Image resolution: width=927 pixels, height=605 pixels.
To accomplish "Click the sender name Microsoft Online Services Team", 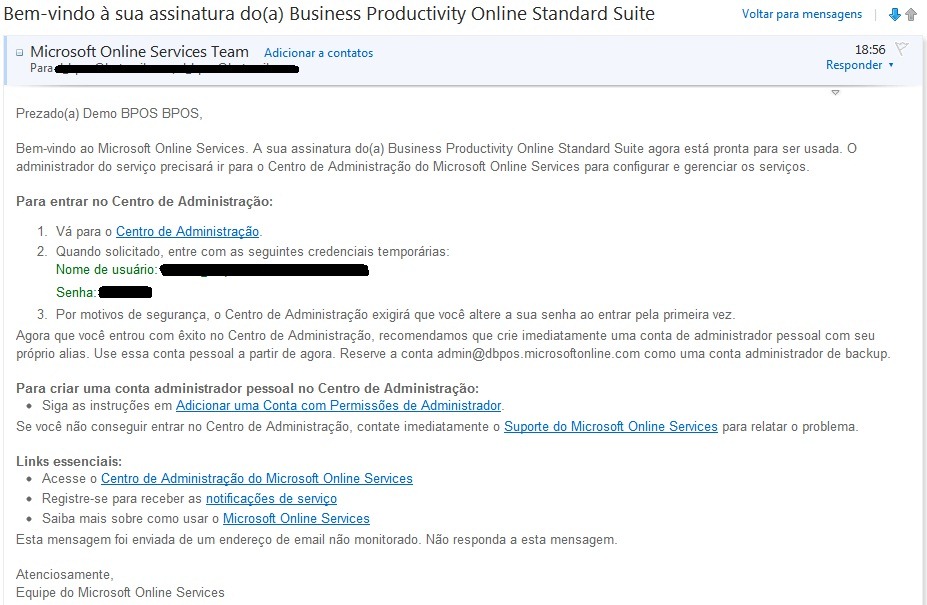I will [139, 51].
